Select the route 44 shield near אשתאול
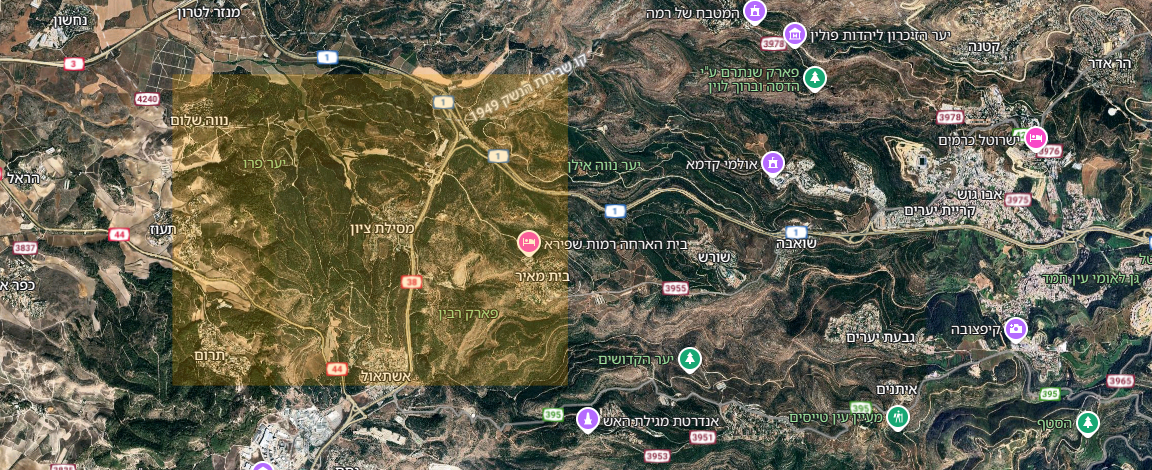1152x470 pixels. (336, 369)
